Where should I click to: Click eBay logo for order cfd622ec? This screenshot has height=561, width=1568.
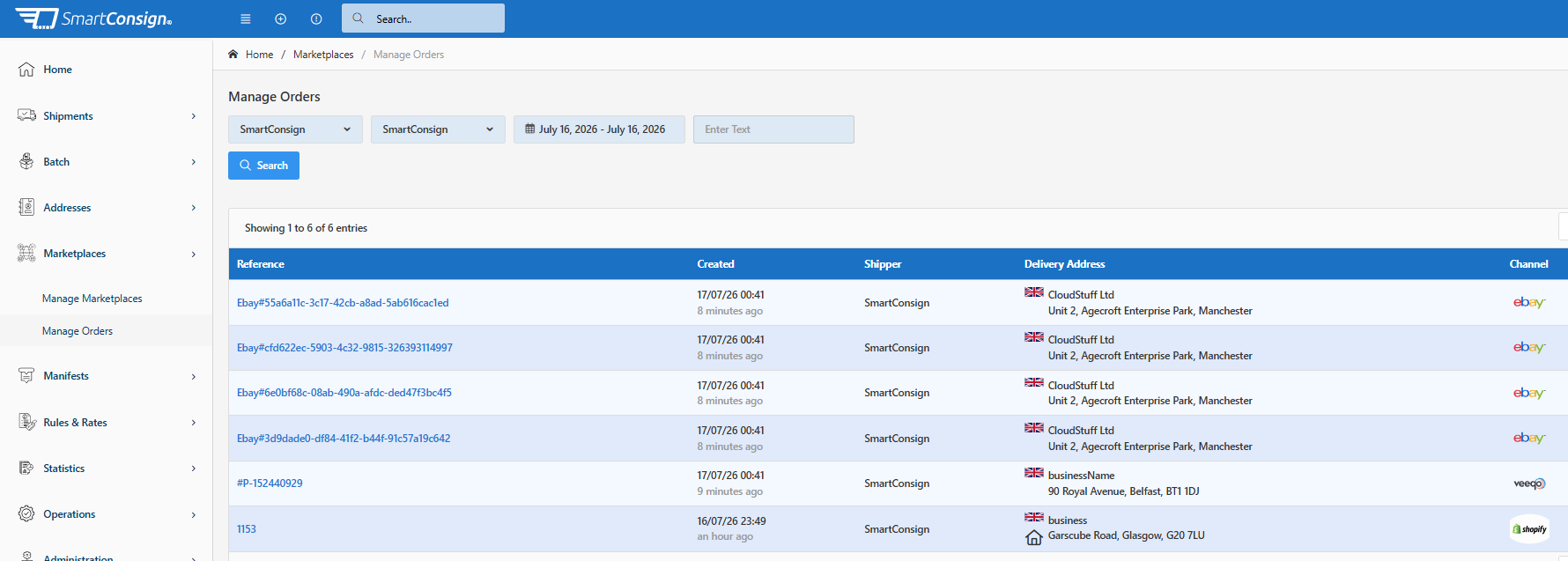coord(1529,347)
